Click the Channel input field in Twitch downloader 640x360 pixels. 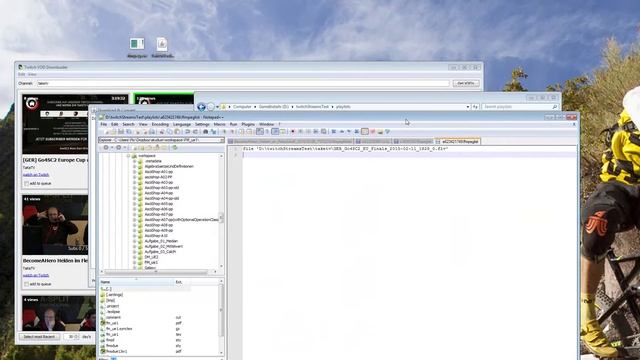coord(243,83)
